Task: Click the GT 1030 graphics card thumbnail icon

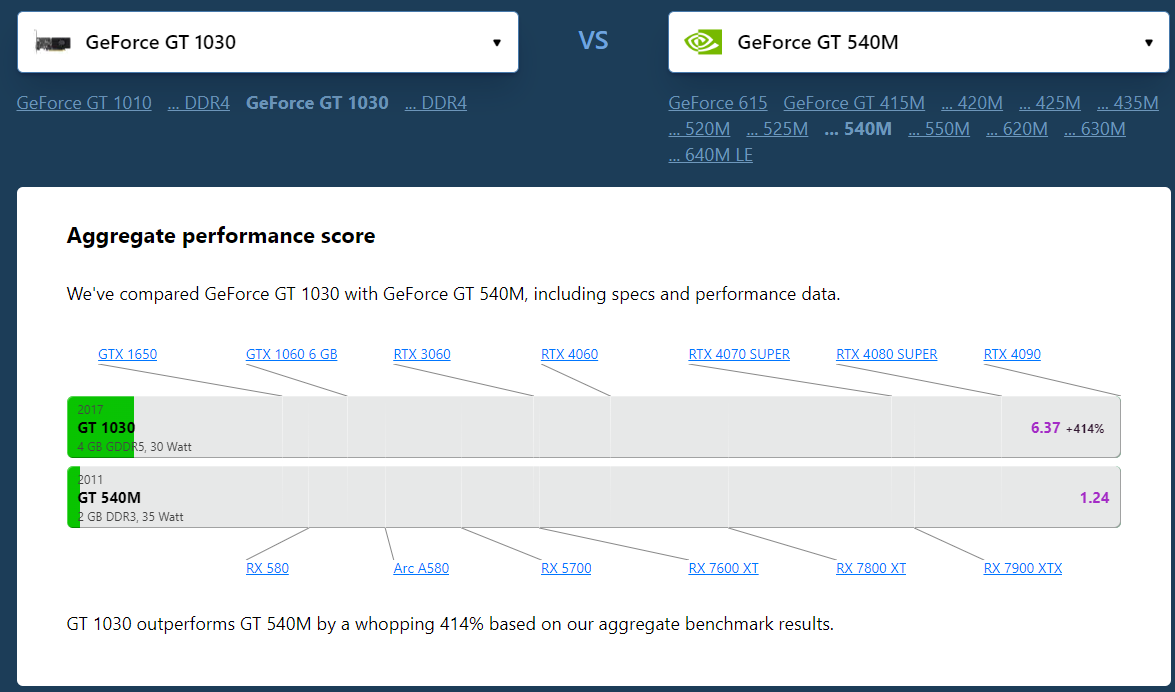Action: point(53,43)
